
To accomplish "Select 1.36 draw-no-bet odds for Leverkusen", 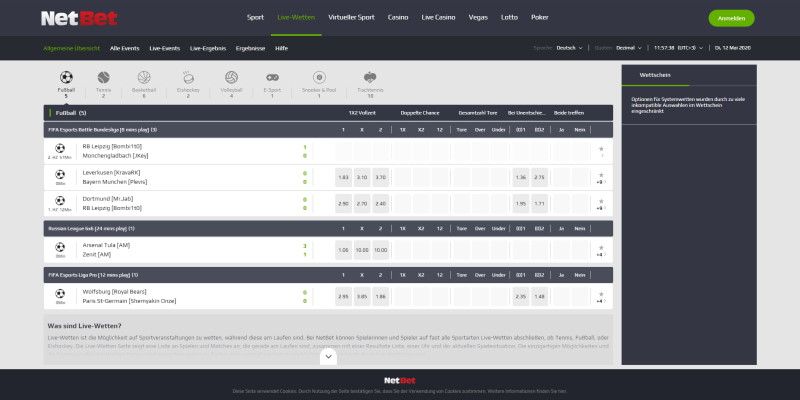I will coord(521,178).
